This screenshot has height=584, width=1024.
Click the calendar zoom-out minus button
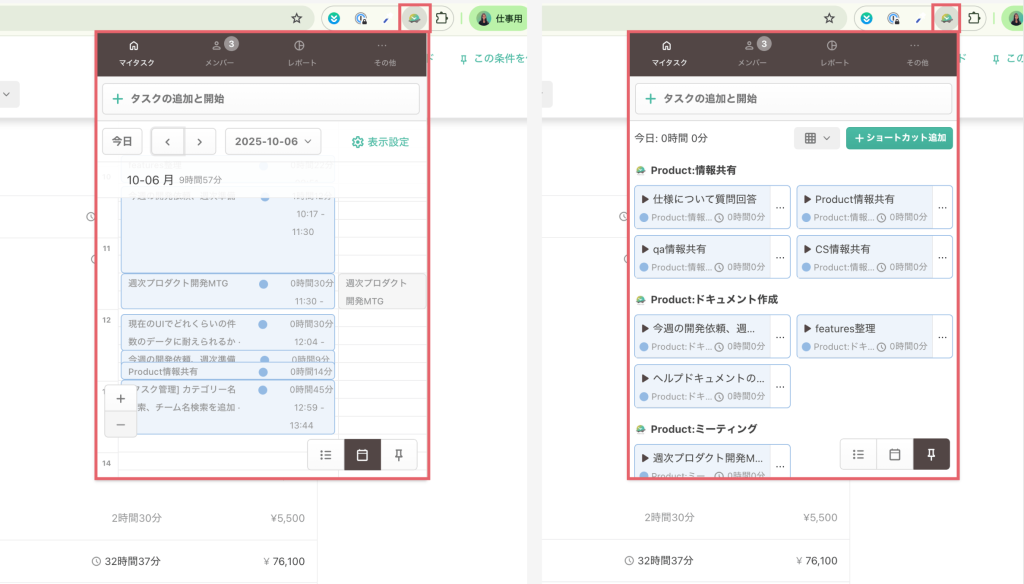pyautogui.click(x=120, y=424)
